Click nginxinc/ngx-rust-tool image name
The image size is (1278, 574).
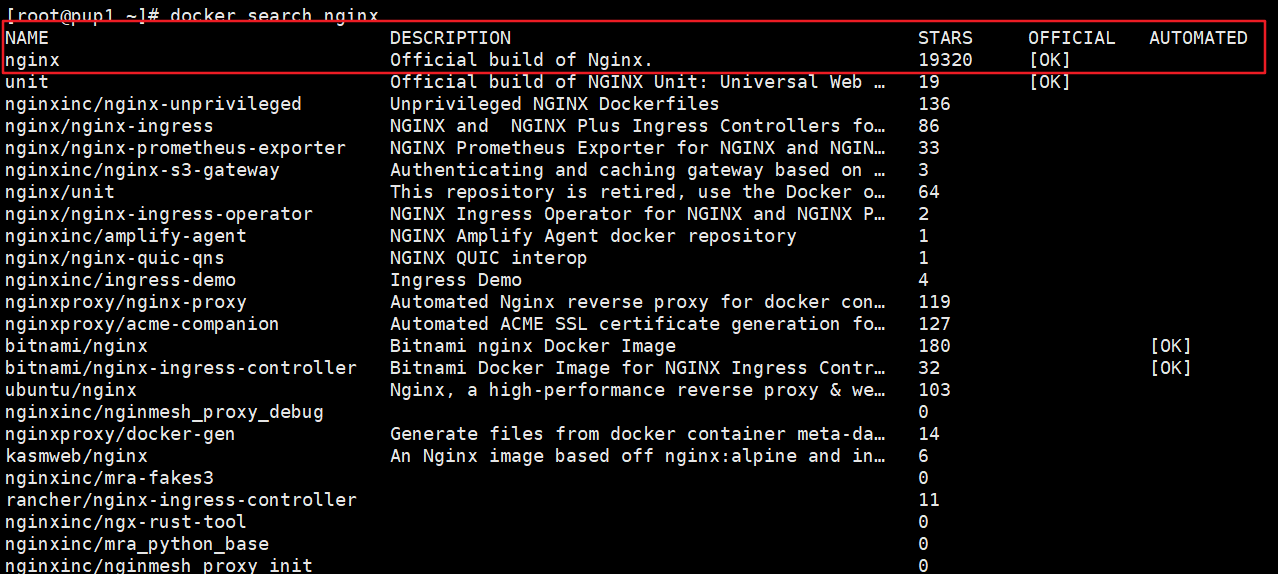126,522
